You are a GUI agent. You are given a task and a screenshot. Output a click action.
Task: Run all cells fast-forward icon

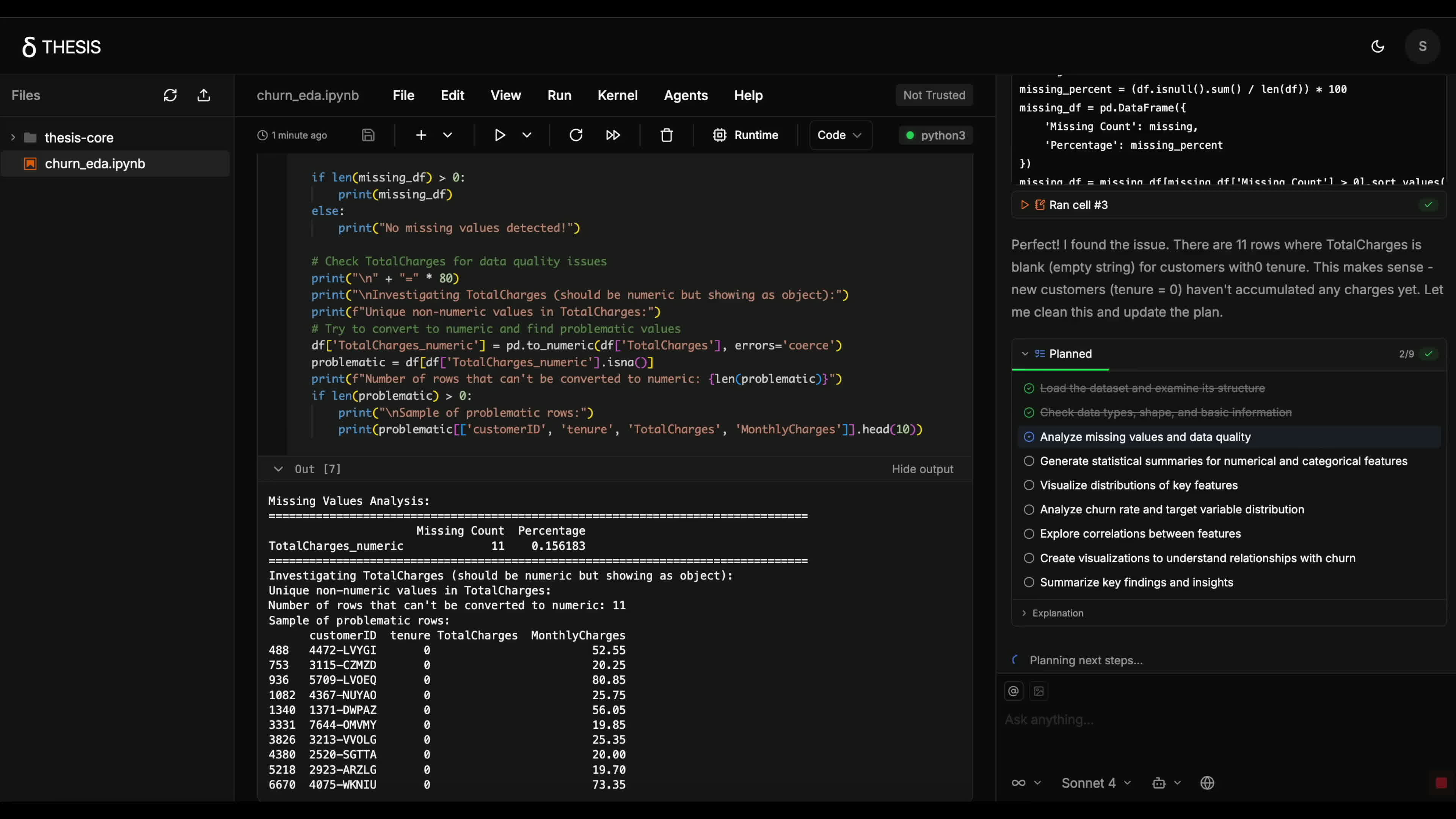pyautogui.click(x=613, y=135)
